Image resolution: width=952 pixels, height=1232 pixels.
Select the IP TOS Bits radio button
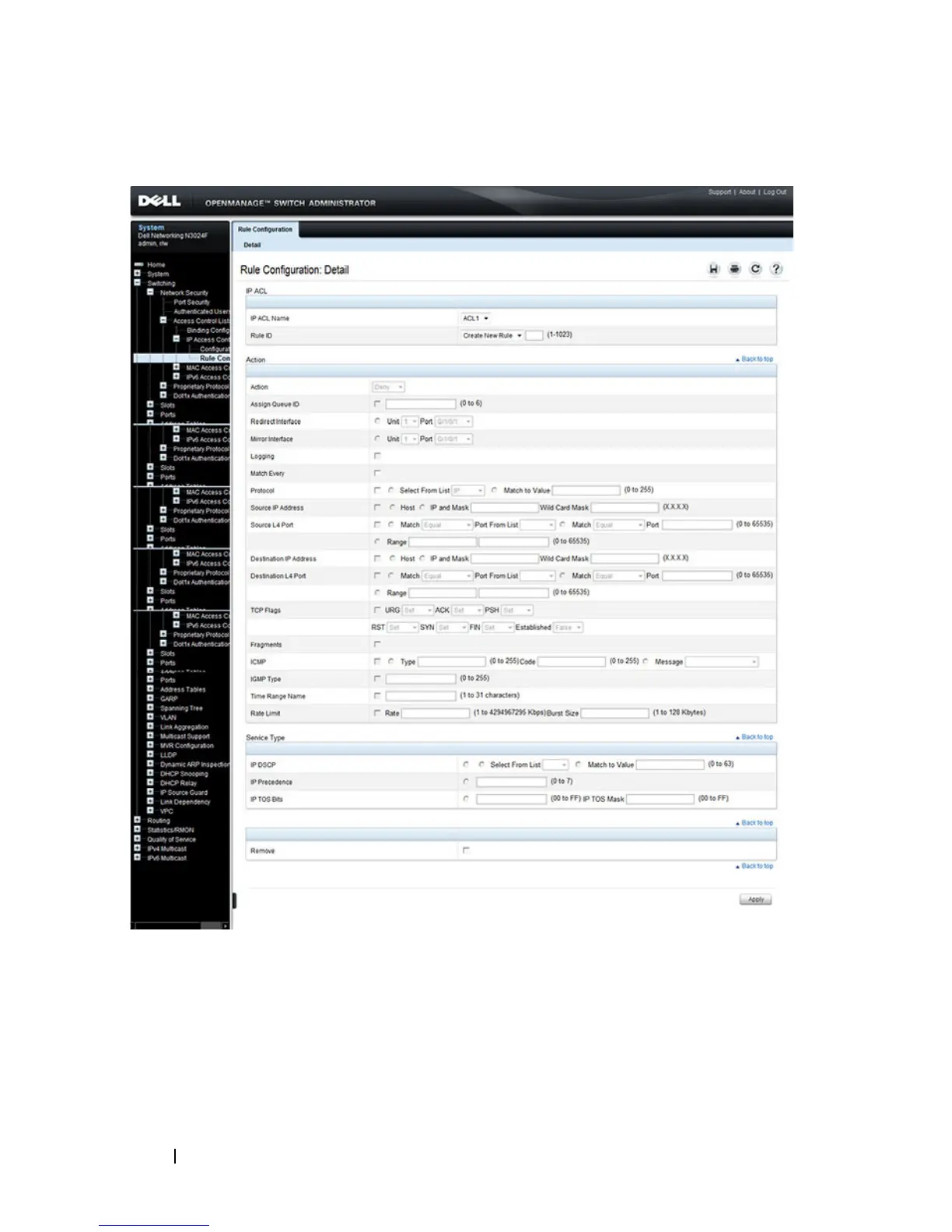(466, 798)
